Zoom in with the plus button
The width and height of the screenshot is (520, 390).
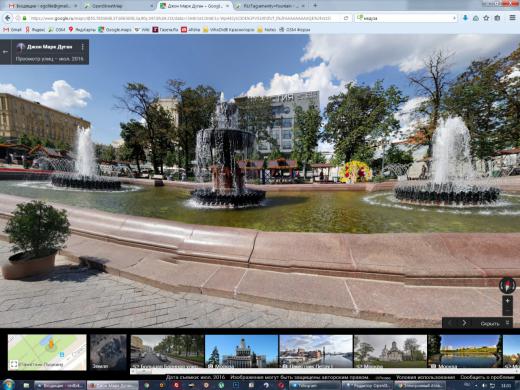[x=507, y=301]
